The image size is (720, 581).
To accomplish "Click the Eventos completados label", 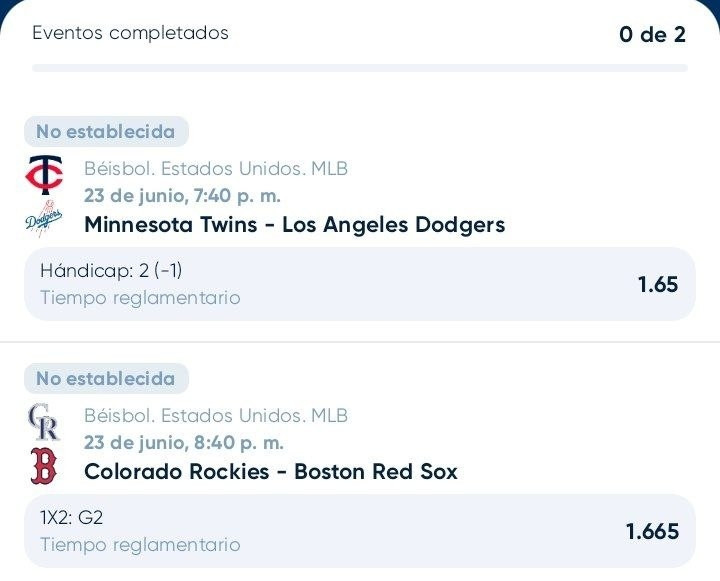I will pyautogui.click(x=130, y=33).
